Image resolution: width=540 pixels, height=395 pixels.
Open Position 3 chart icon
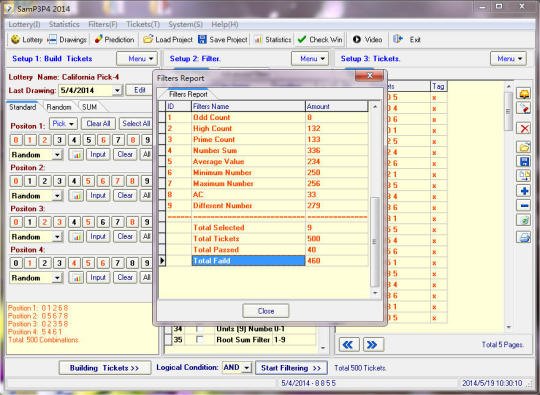pyautogui.click(x=76, y=237)
